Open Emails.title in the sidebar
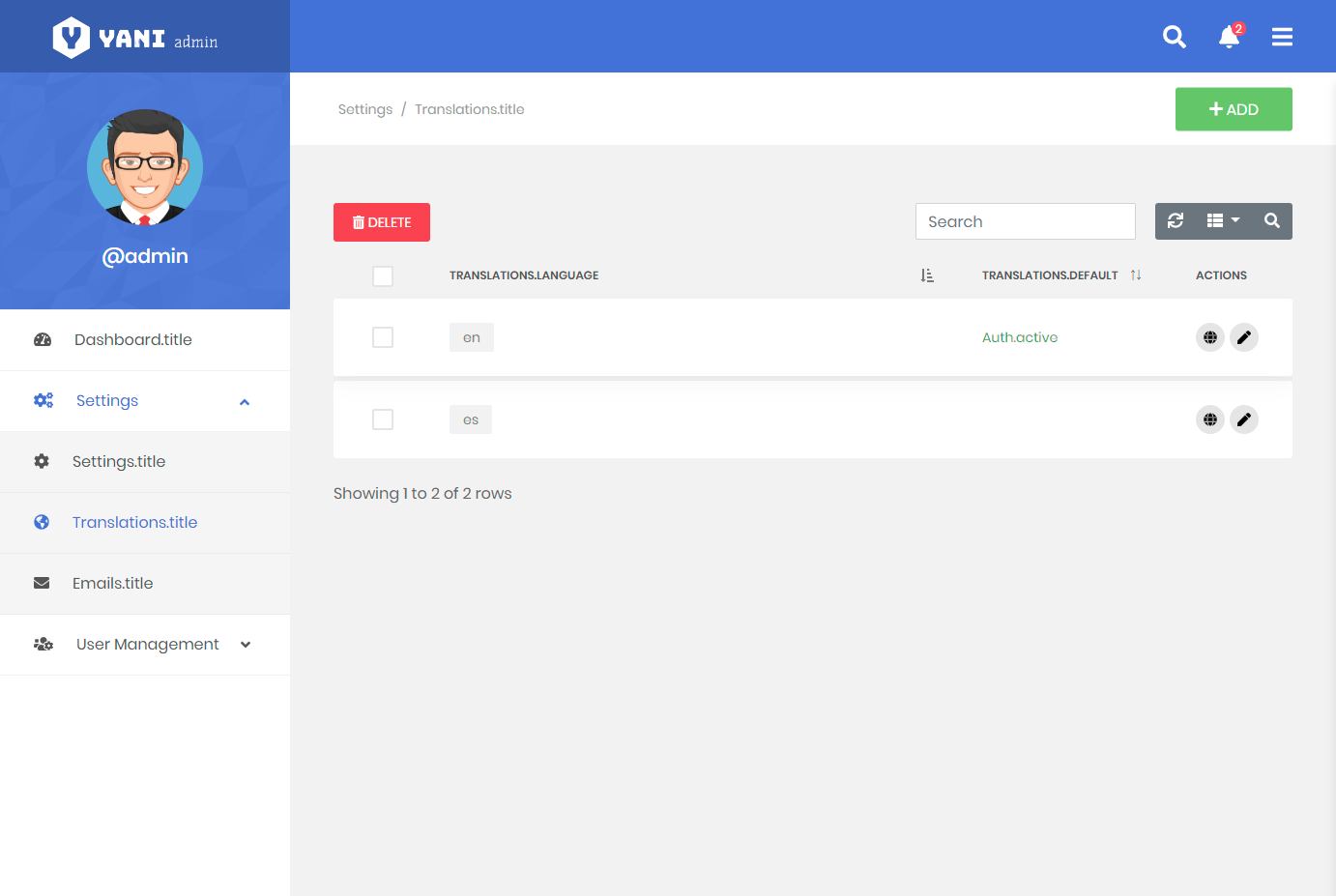 point(113,584)
